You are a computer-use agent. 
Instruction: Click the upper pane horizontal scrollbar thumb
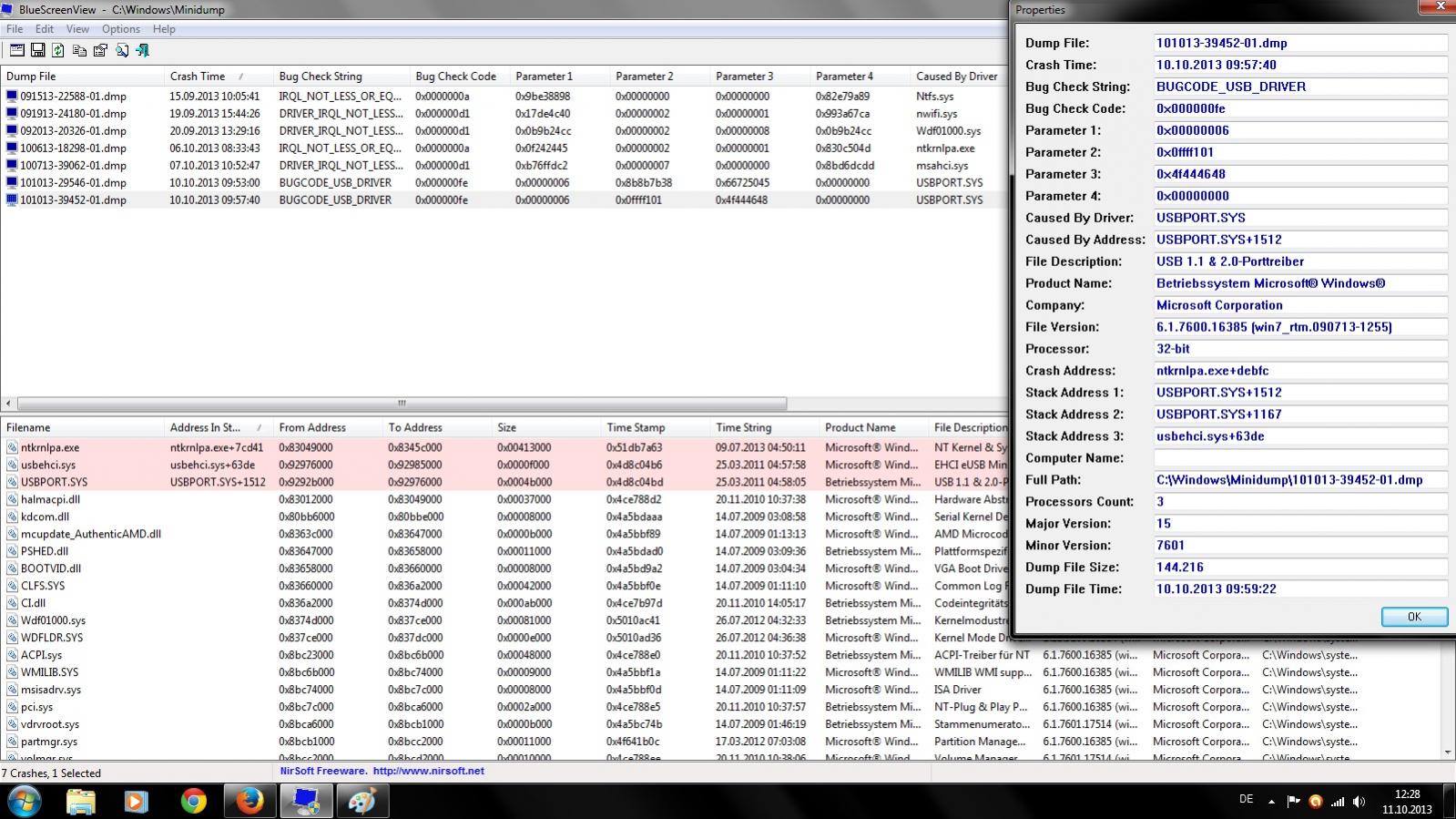pyautogui.click(x=402, y=404)
